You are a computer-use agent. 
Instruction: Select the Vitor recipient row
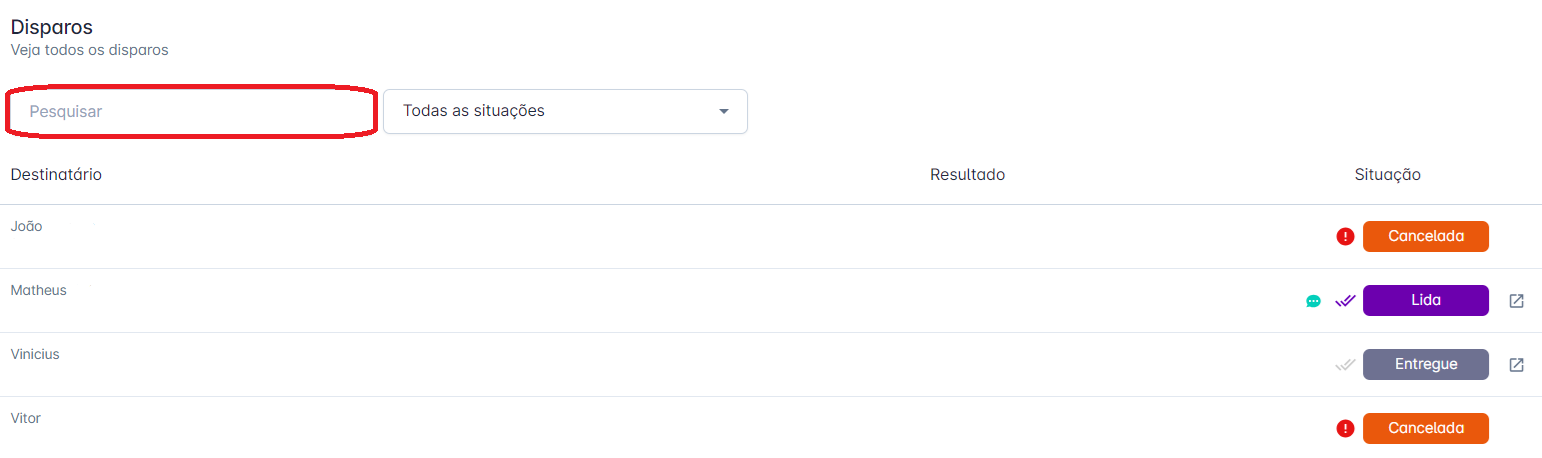(26, 419)
